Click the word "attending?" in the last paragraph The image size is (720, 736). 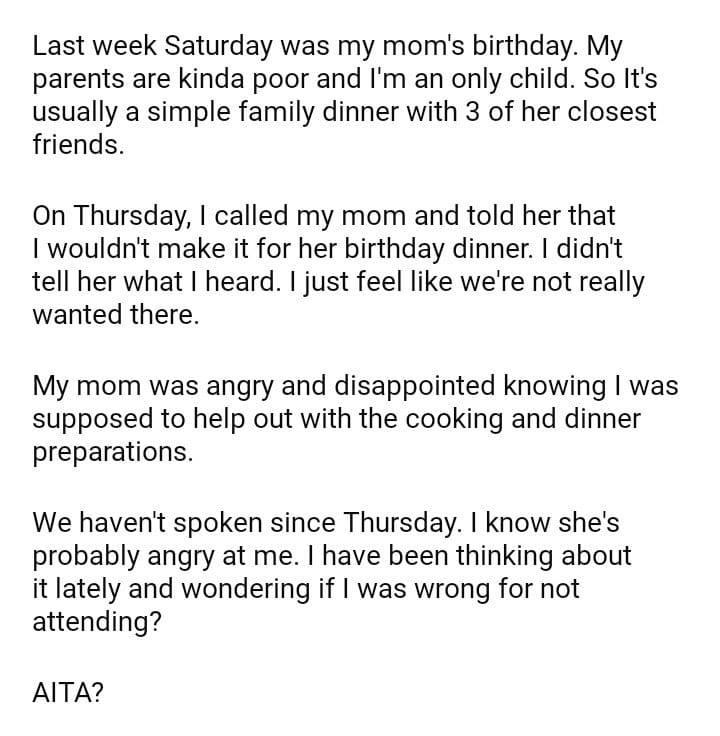point(98,622)
